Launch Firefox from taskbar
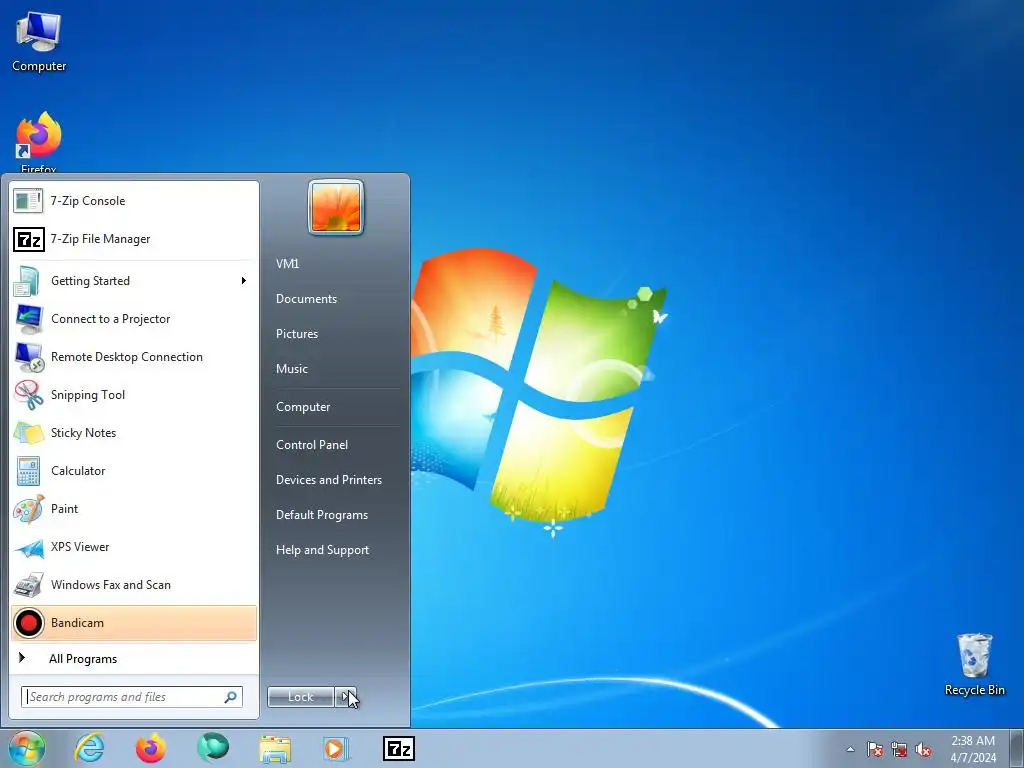Screen dimensions: 1024x768 pos(151,748)
